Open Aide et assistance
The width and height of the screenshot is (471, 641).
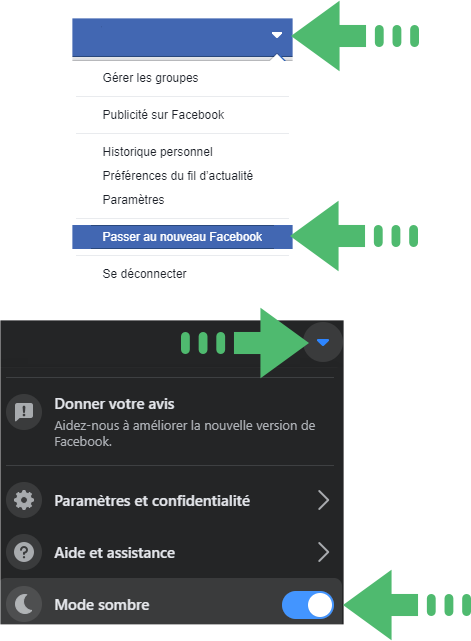[x=114, y=553]
